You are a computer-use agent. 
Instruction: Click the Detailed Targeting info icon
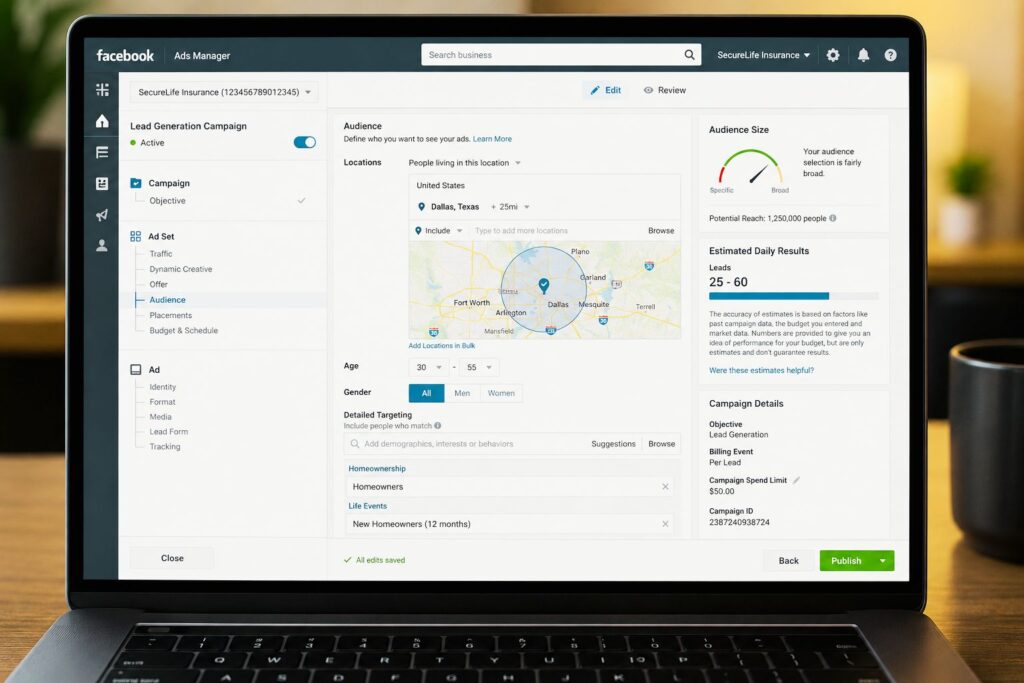click(438, 426)
